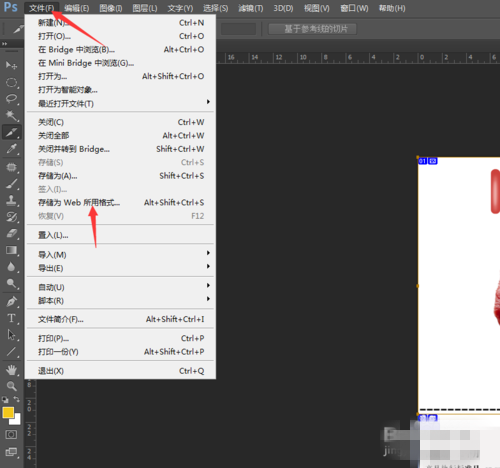Choose 存储为 Web 所用格式 item

click(120, 202)
